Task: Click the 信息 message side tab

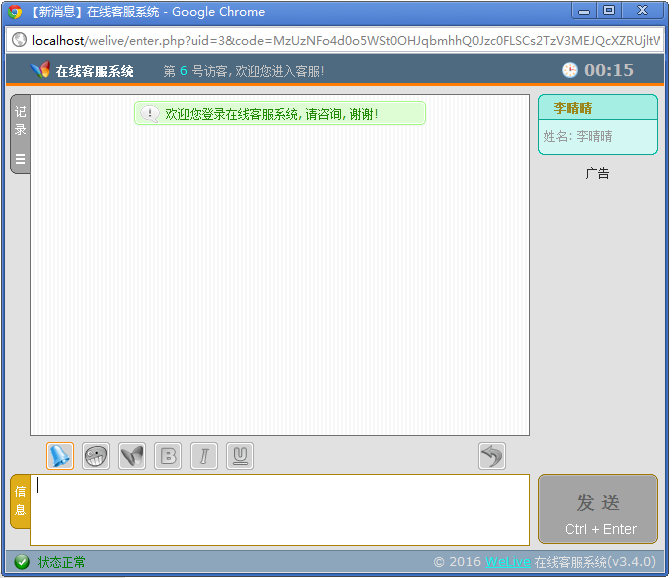Action: click(20, 501)
